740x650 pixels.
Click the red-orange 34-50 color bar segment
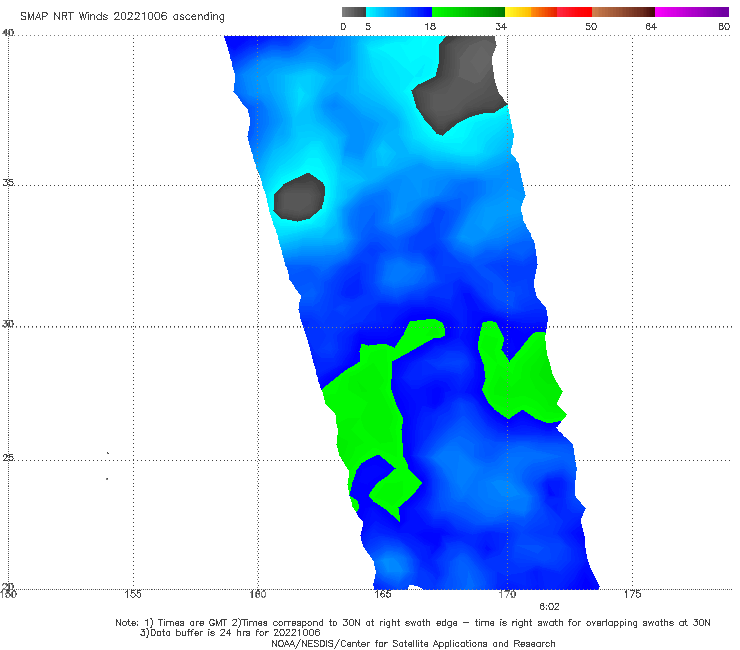tap(548, 12)
